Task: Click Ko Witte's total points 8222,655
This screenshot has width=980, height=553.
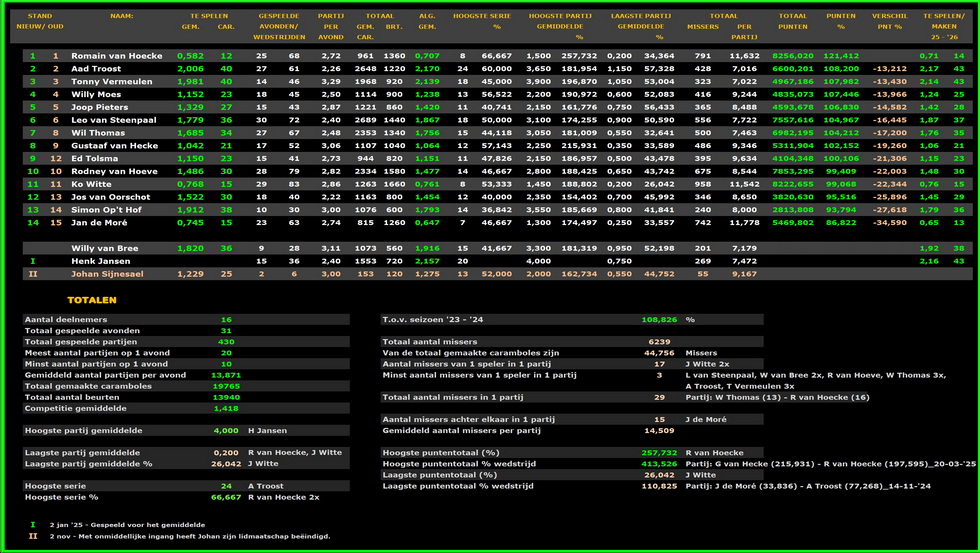Action: 792,184
